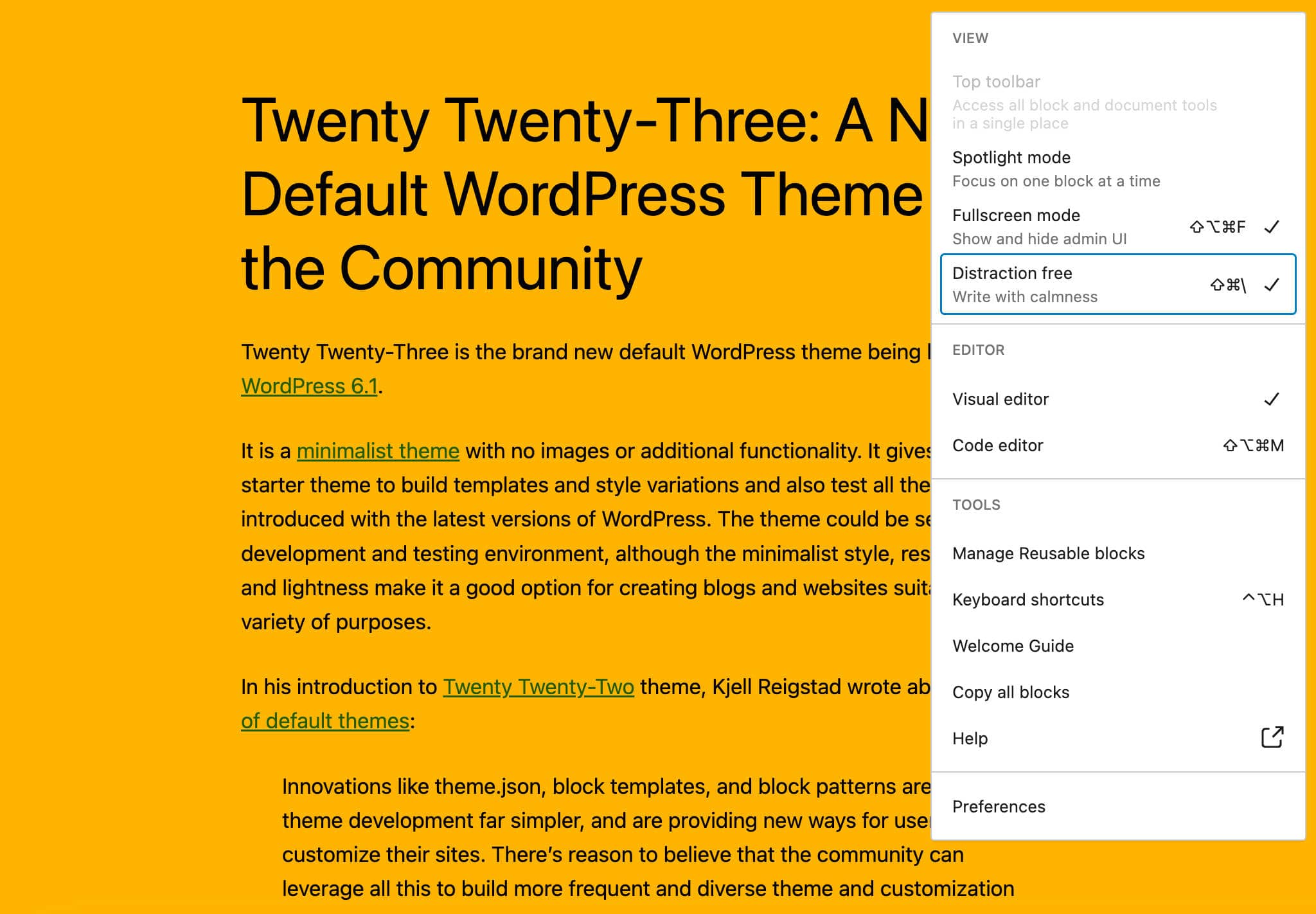Open Manage Reusable blocks tool

pyautogui.click(x=1050, y=554)
